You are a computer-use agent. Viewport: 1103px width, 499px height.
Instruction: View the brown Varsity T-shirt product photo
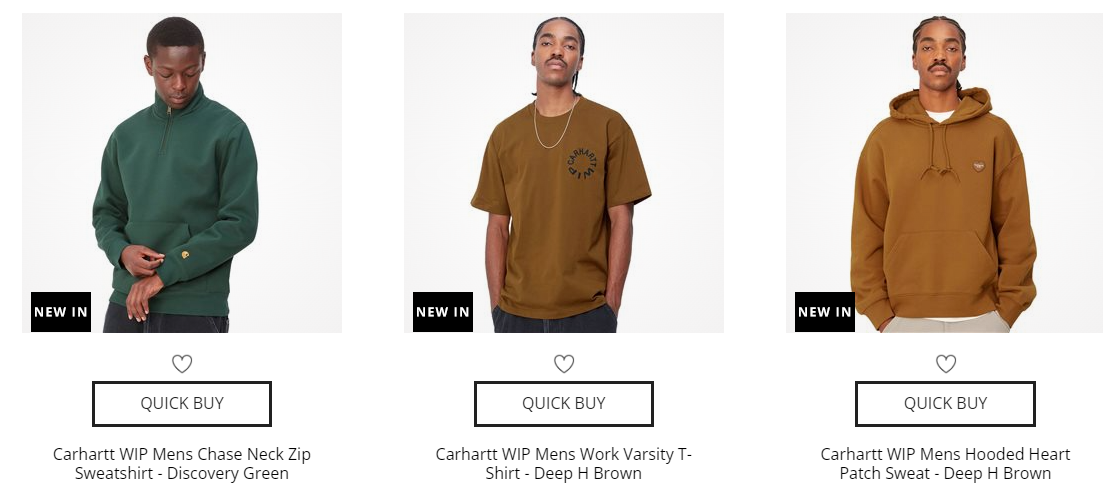click(564, 172)
